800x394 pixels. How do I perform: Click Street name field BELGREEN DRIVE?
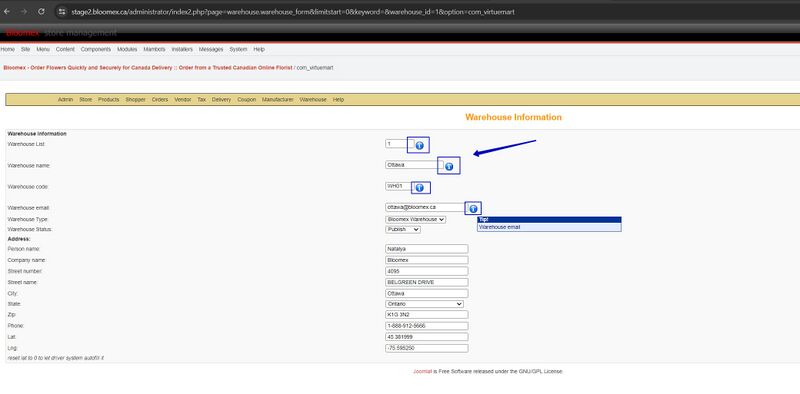click(x=427, y=282)
